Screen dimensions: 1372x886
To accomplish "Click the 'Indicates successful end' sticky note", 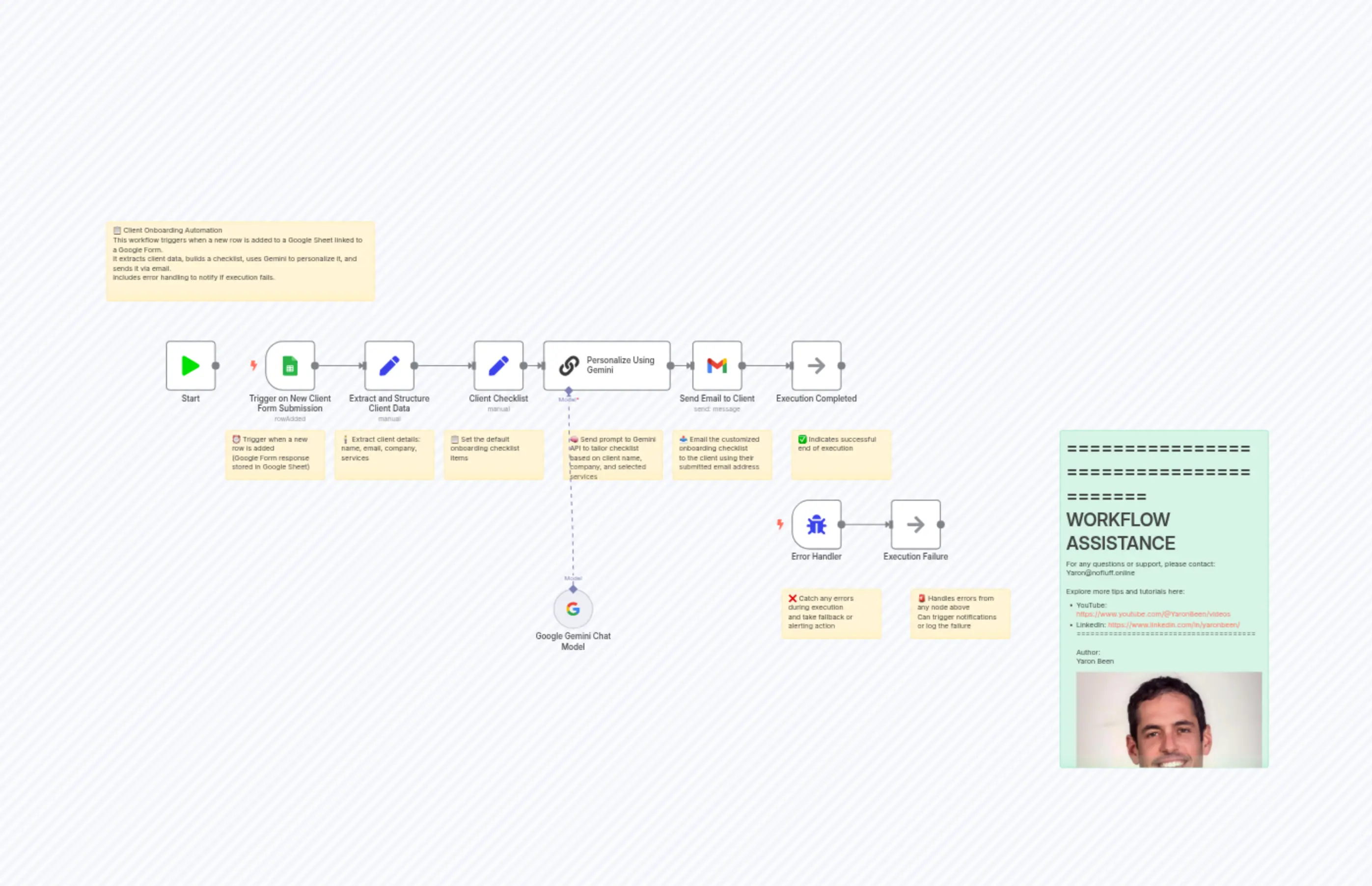I will pos(840,455).
